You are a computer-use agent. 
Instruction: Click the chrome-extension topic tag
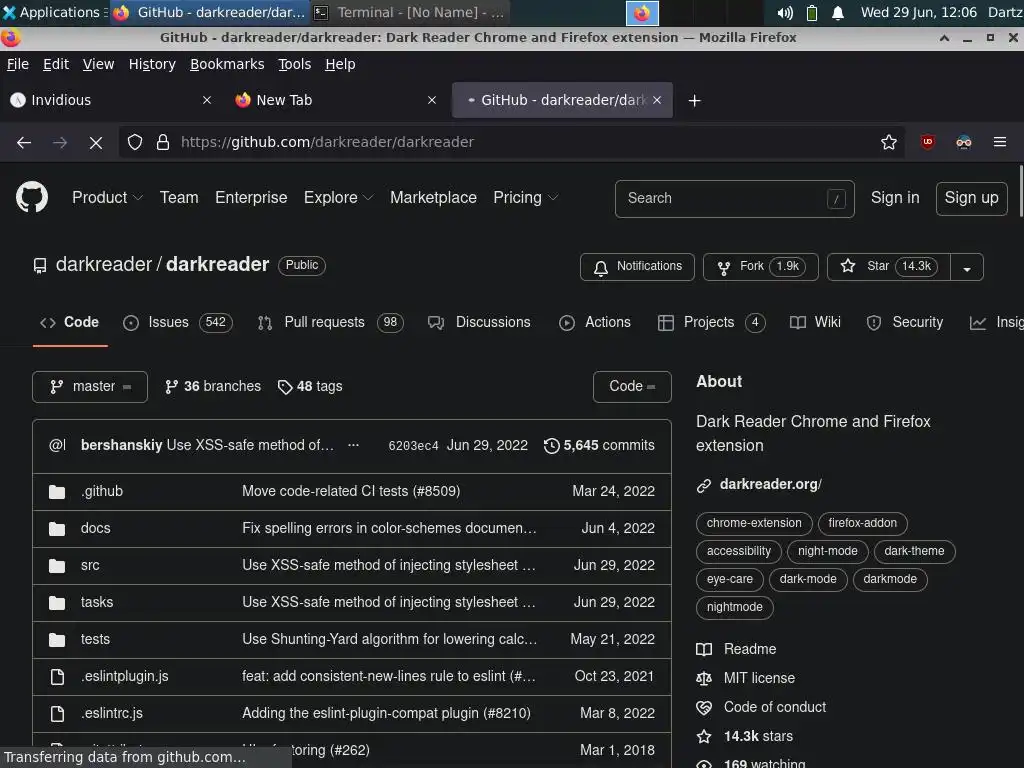754,523
